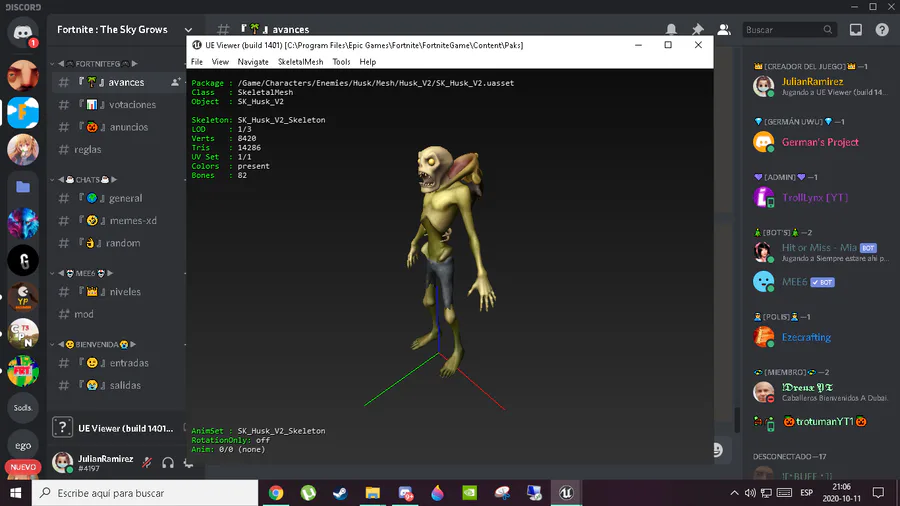900x506 pixels.
Task: Open German's Project member profile
Action: pos(821,142)
